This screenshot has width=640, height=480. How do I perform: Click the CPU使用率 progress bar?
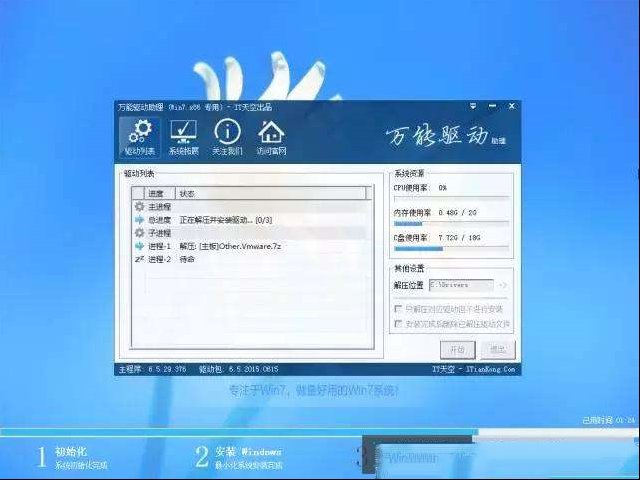(x=451, y=198)
